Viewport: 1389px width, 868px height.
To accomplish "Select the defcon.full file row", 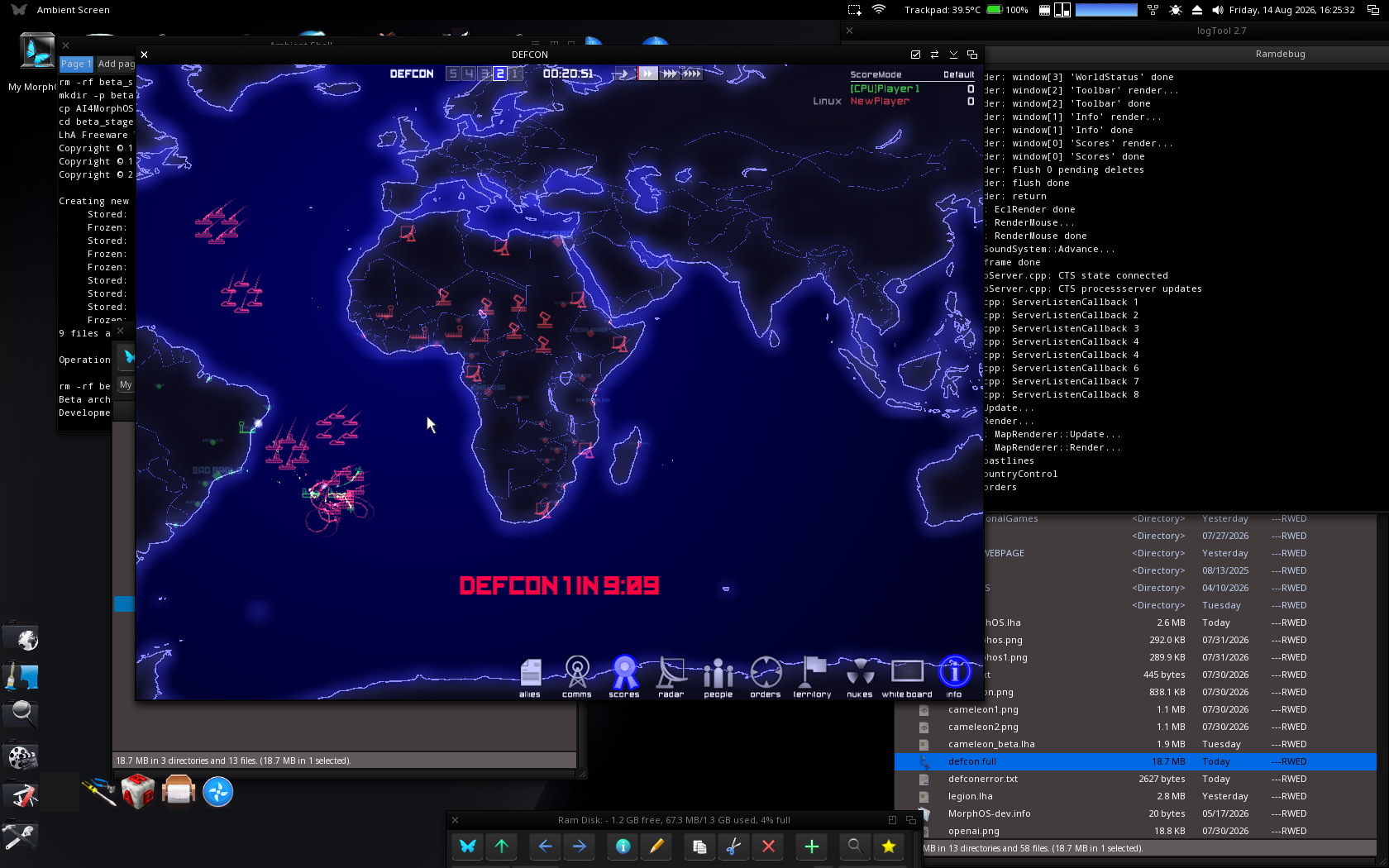I will click(x=1135, y=761).
